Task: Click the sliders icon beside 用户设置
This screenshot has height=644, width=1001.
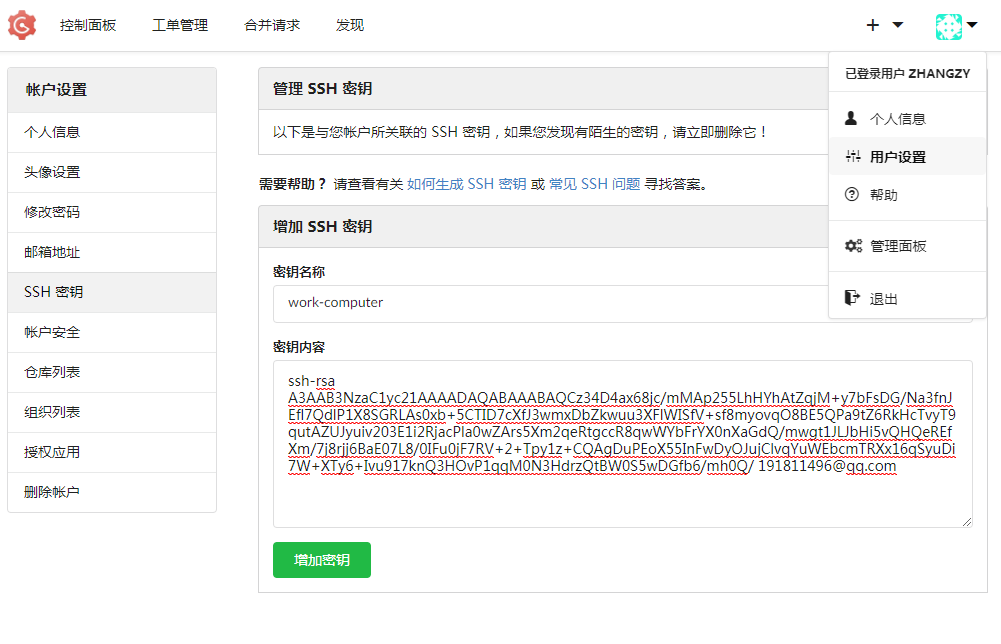Action: [852, 156]
